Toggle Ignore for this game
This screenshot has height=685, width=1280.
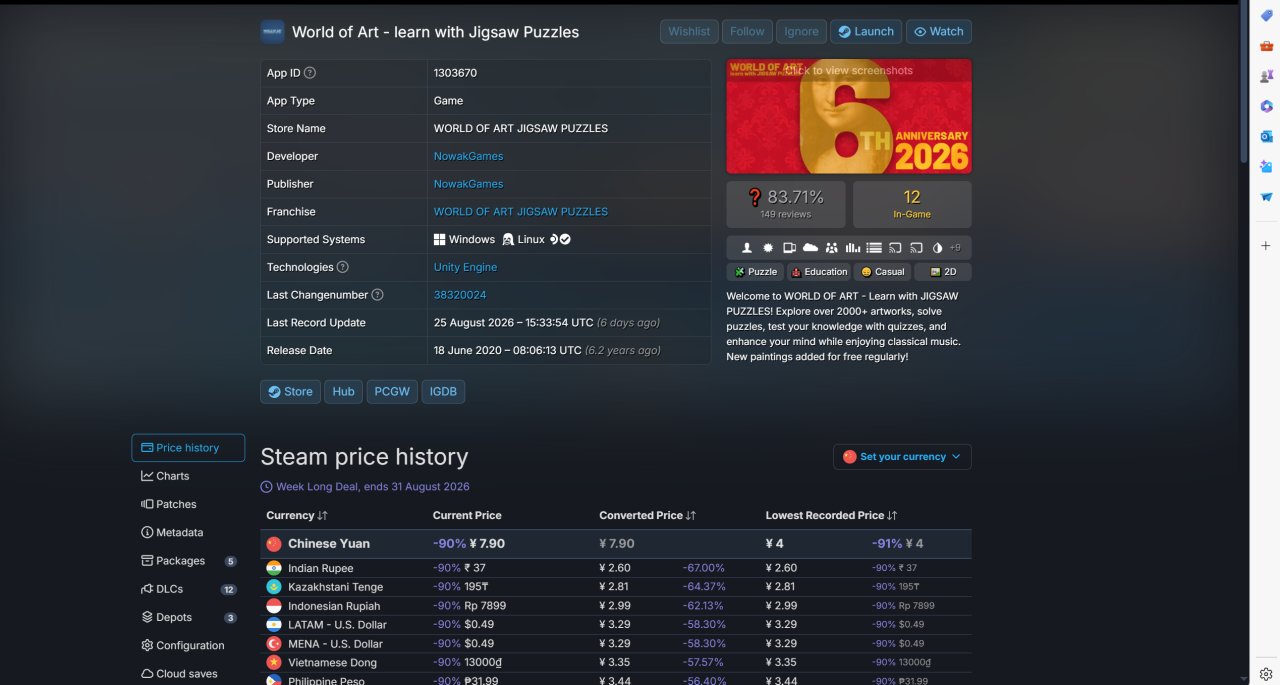[801, 32]
